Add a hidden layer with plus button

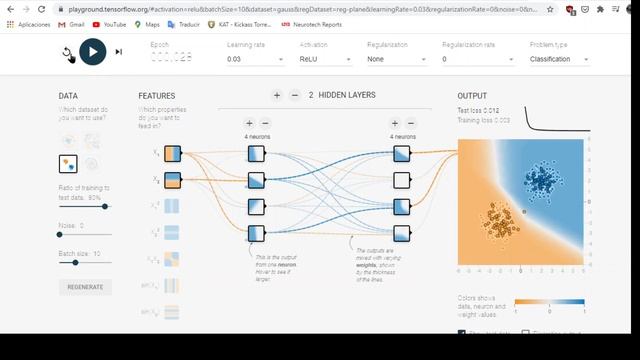pos(277,96)
